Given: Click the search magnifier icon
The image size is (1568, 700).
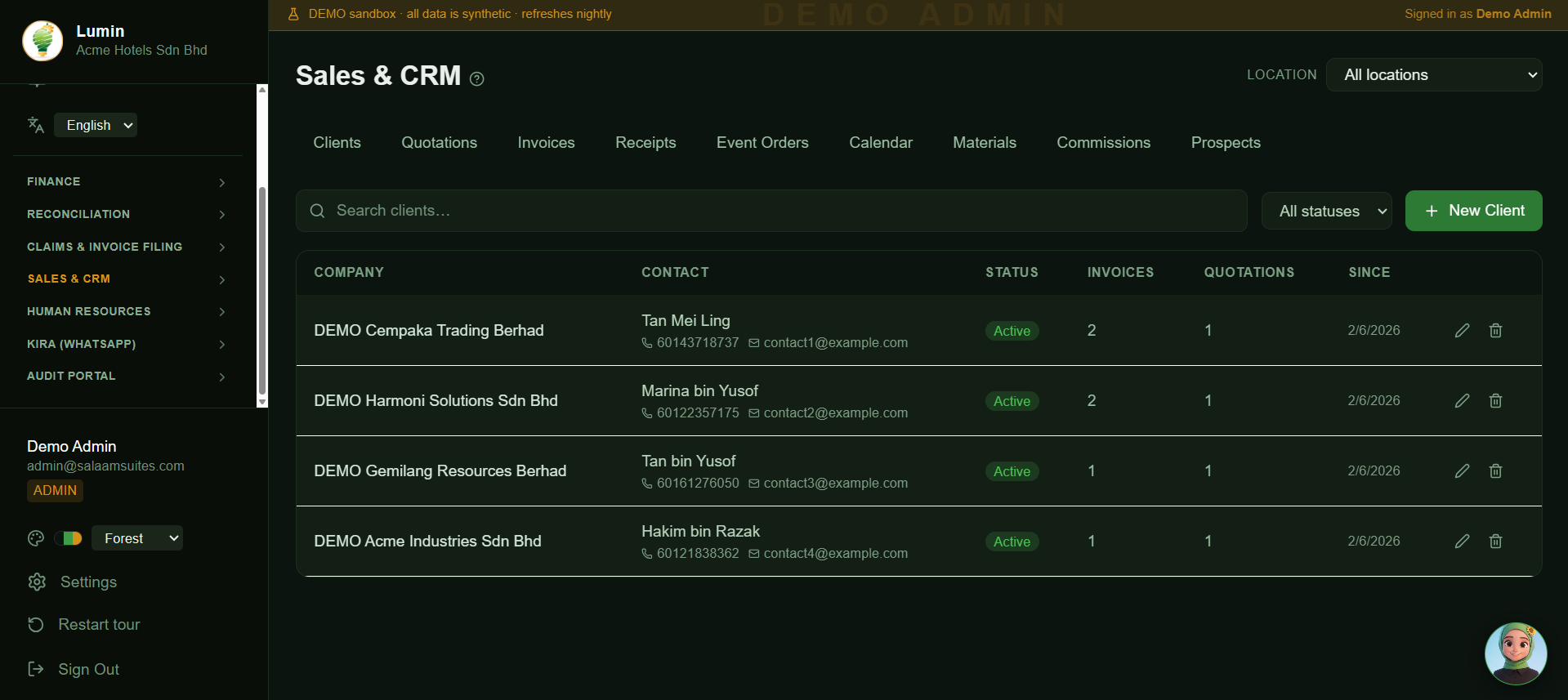Looking at the screenshot, I should pyautogui.click(x=317, y=211).
